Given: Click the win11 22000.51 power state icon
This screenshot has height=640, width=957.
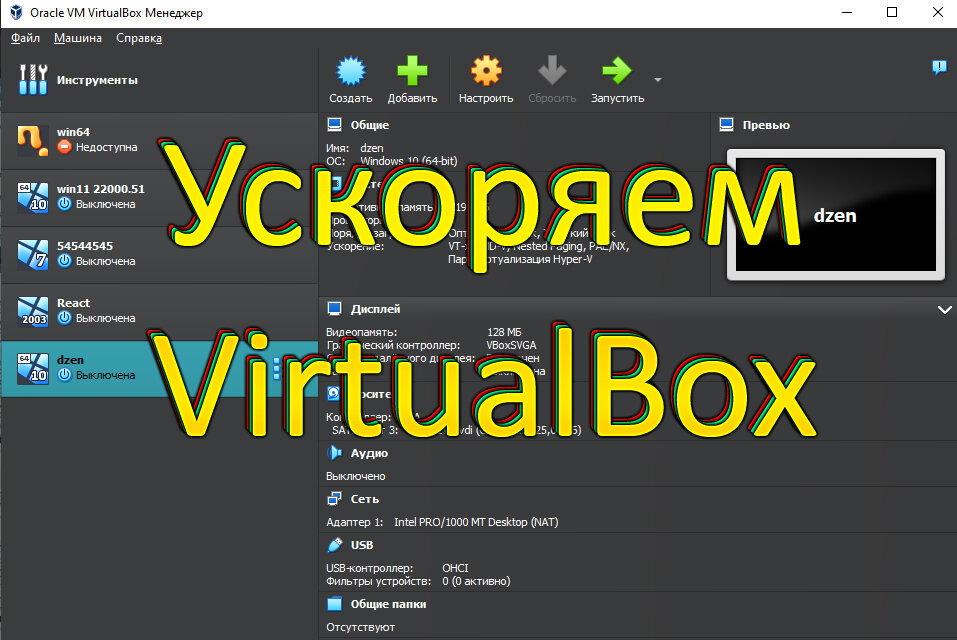Looking at the screenshot, I should (65, 204).
